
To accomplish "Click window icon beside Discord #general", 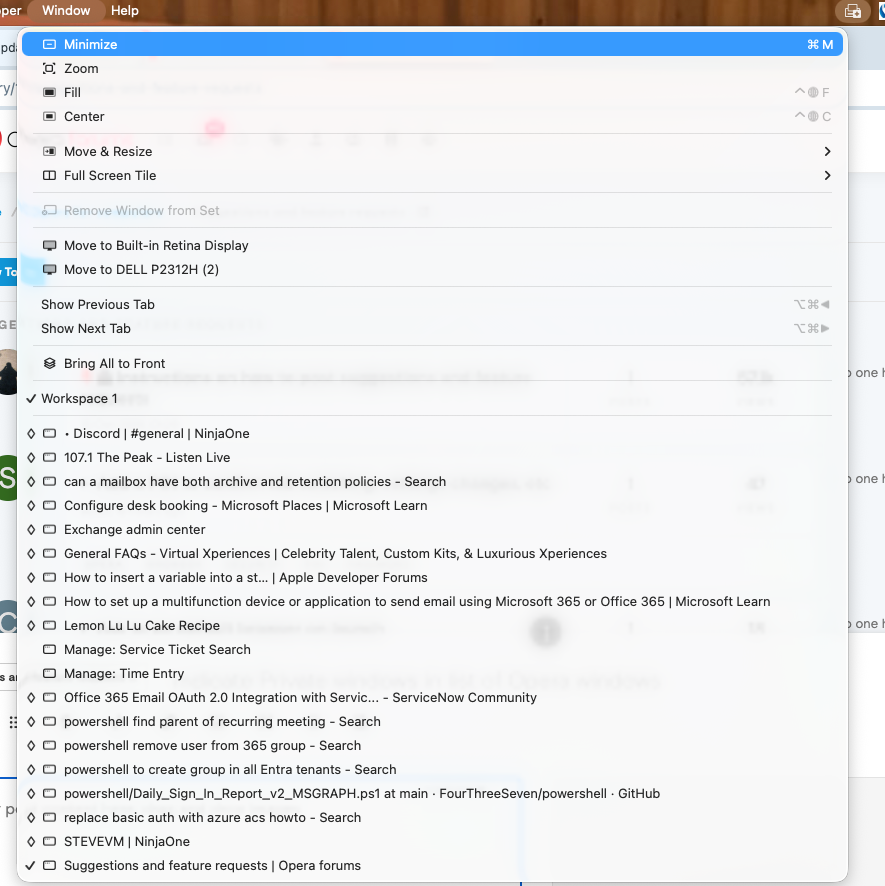I will coord(50,433).
